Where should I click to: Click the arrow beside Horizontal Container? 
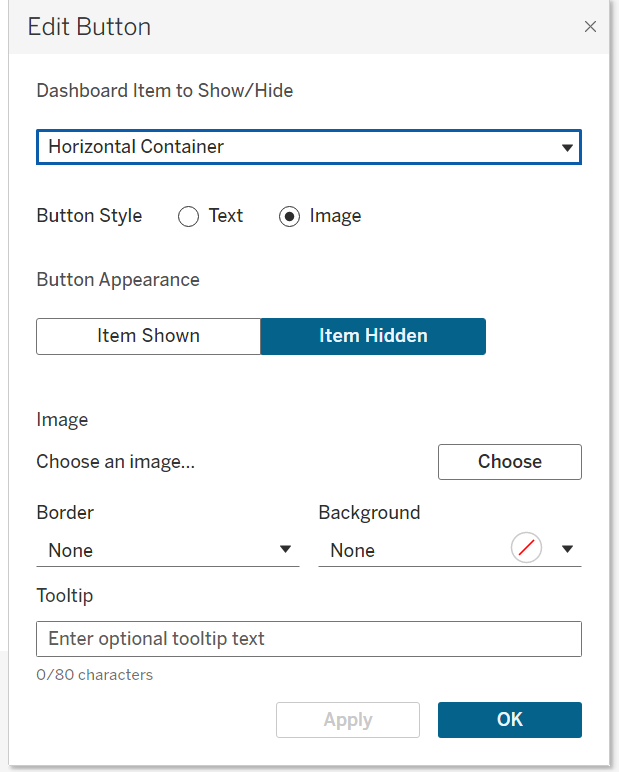567,147
